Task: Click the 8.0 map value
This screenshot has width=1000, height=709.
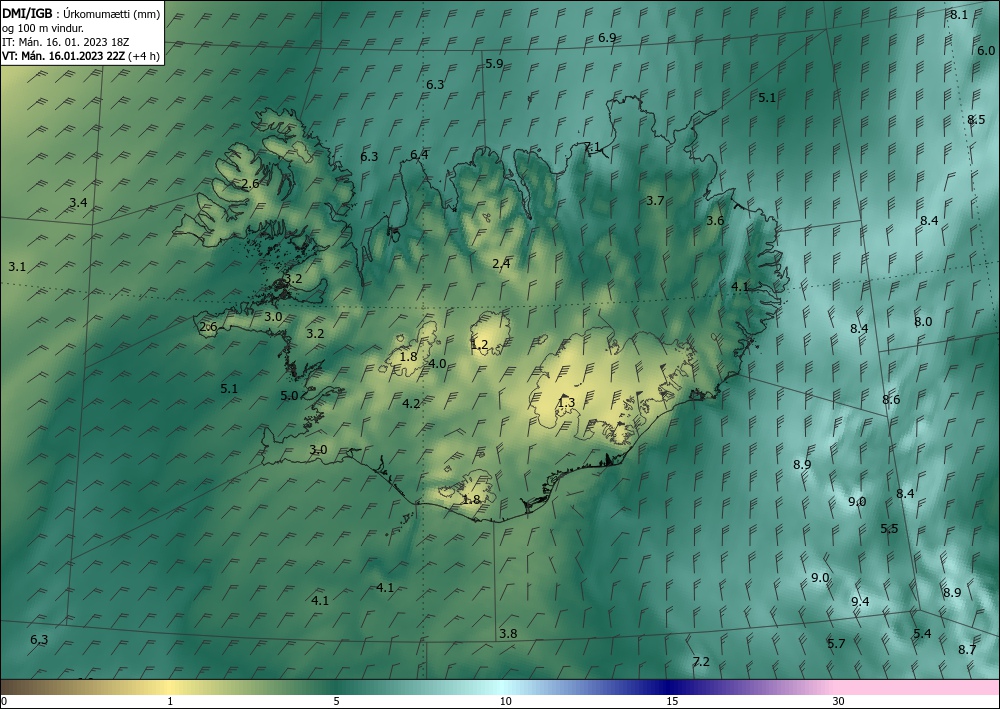Action: 923,321
